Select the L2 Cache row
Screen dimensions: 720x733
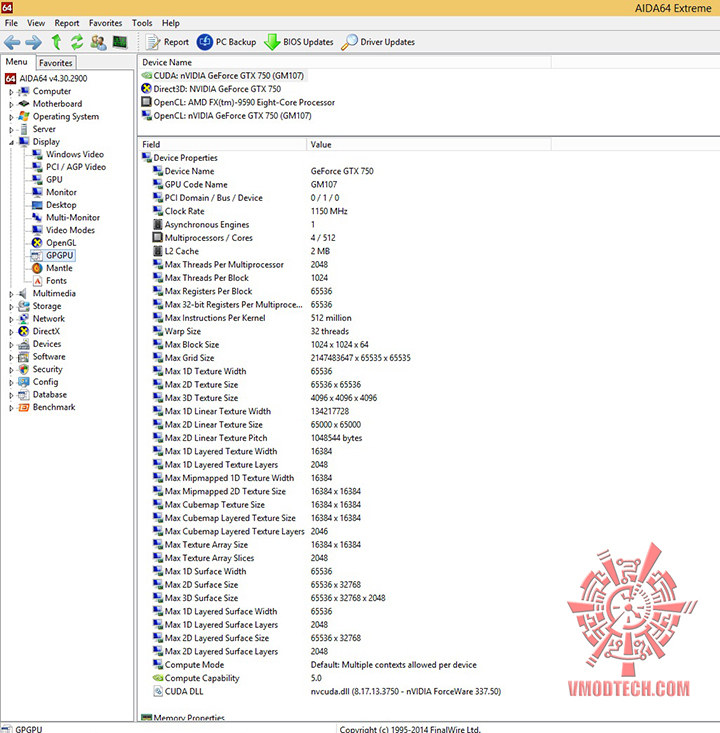click(241, 251)
